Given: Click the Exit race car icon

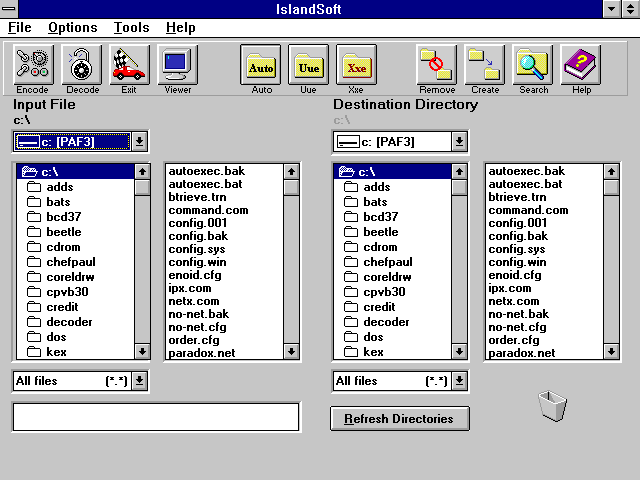Looking at the screenshot, I should pyautogui.click(x=129, y=65).
